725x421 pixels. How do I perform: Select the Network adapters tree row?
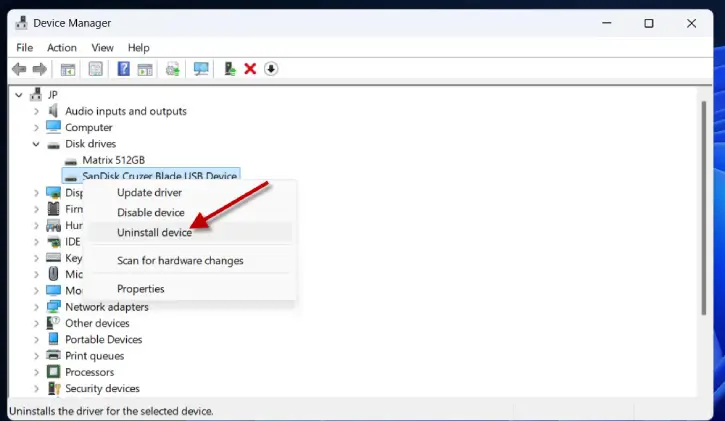(x=107, y=307)
